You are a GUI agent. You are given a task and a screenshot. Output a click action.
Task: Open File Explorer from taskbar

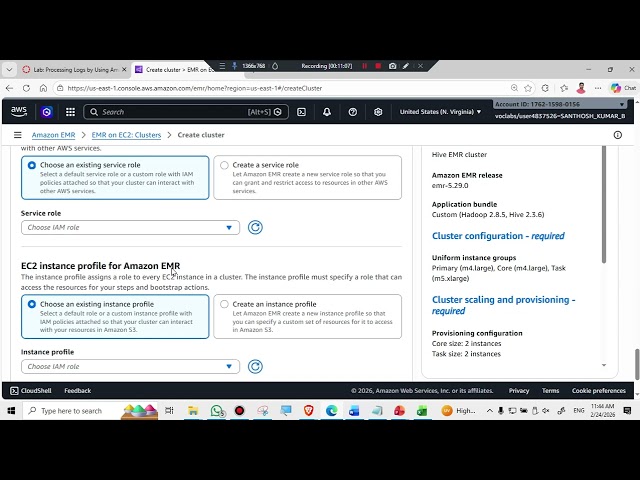click(x=193, y=411)
